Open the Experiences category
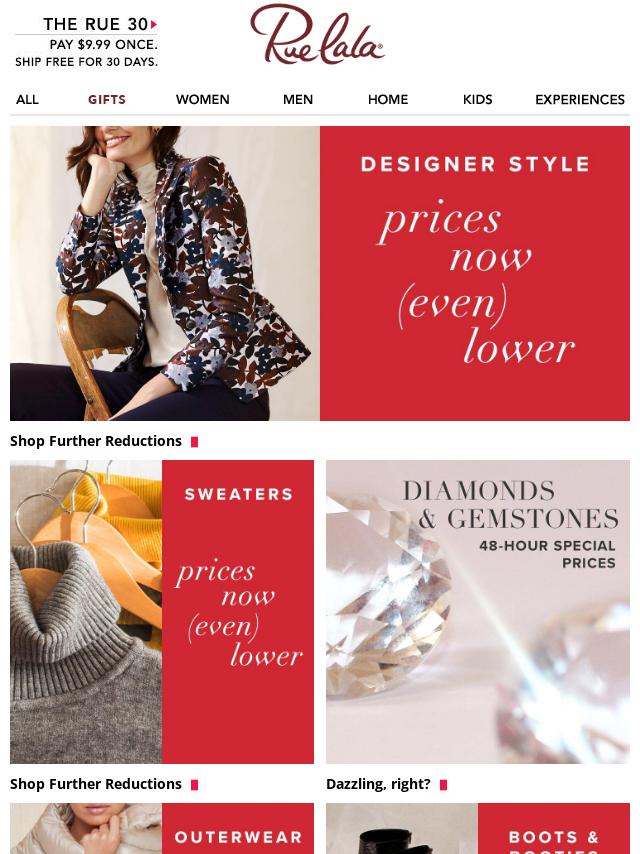The height and width of the screenshot is (854, 640). (x=580, y=100)
